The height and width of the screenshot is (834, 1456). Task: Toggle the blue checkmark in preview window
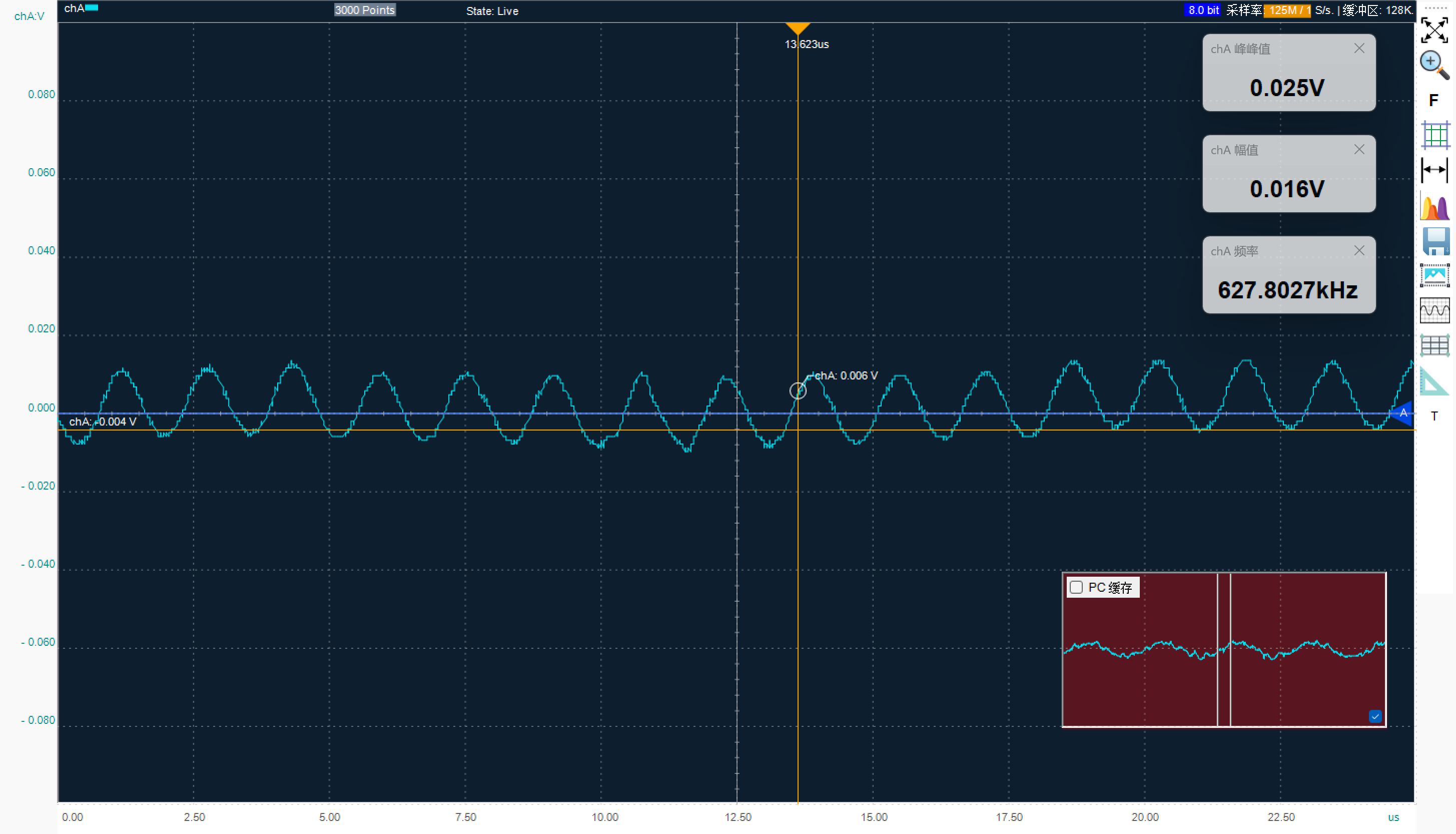tap(1375, 716)
